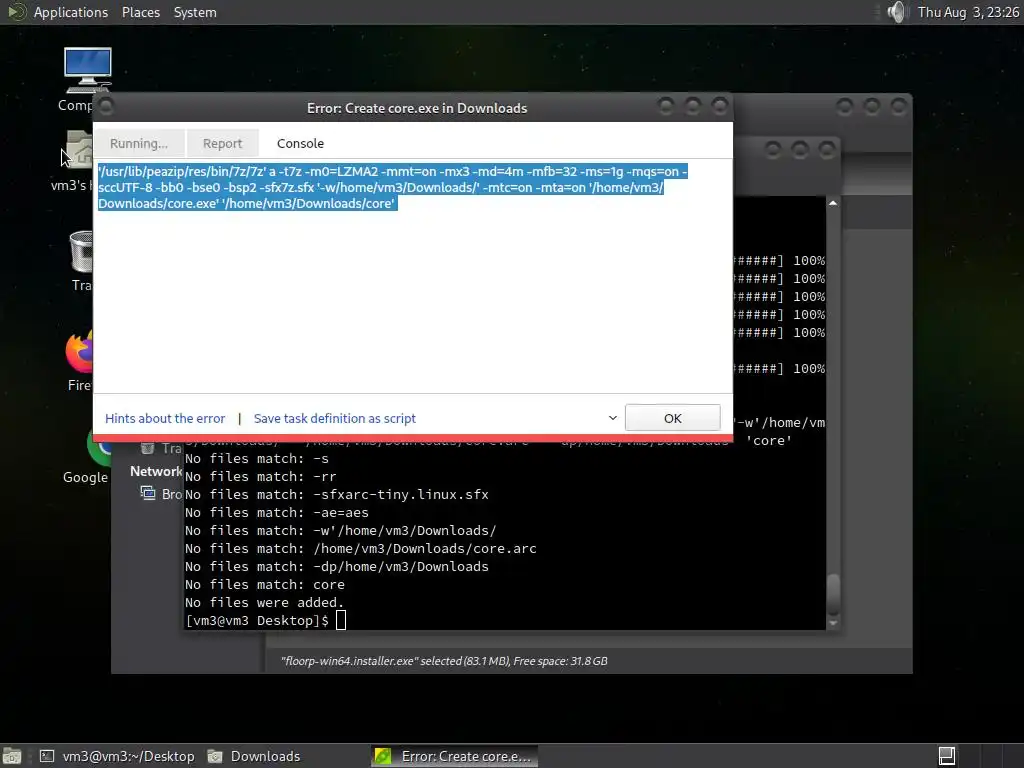Click the show desktop icon in bottom panel
Screen dimensions: 1024x768
(12, 756)
